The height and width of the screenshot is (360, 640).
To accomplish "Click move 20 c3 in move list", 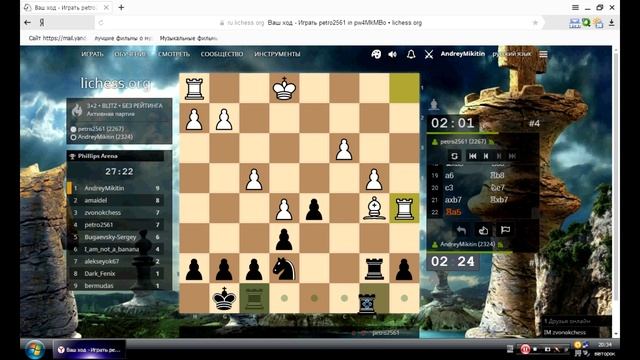I will coord(449,188).
